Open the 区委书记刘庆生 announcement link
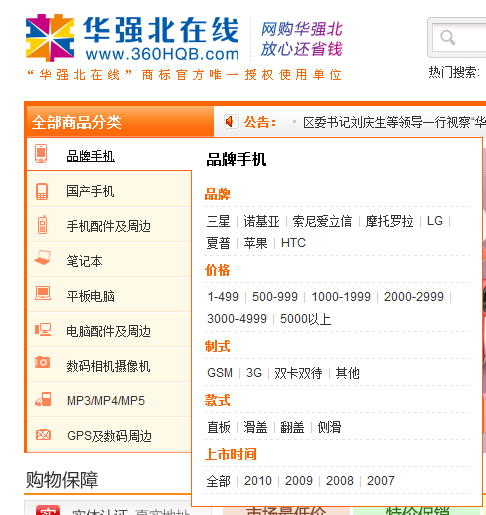Image resolution: width=486 pixels, height=515 pixels. pyautogui.click(x=394, y=122)
